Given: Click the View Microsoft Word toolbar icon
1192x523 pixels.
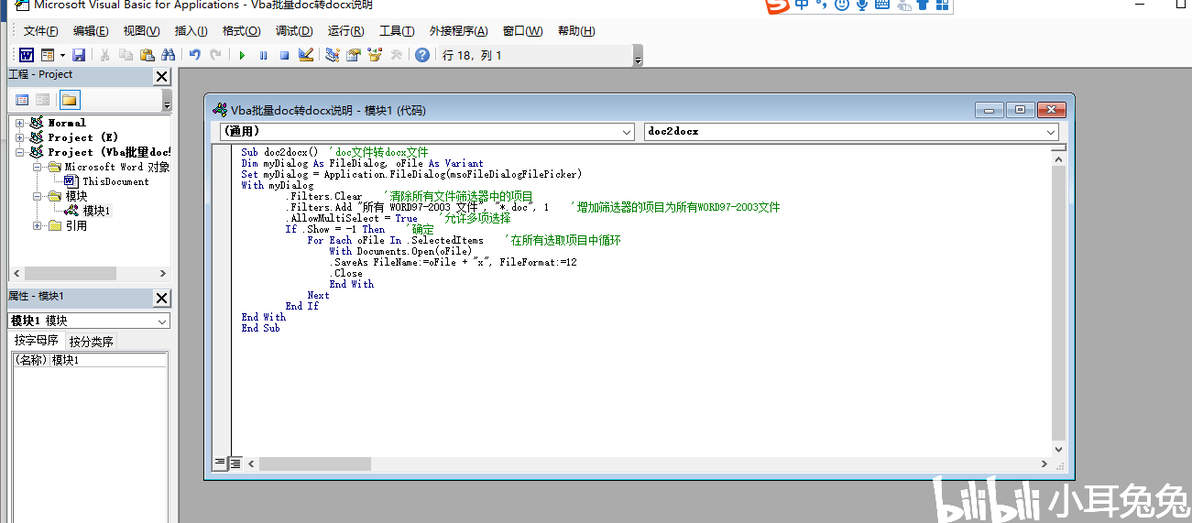Looking at the screenshot, I should coord(27,55).
